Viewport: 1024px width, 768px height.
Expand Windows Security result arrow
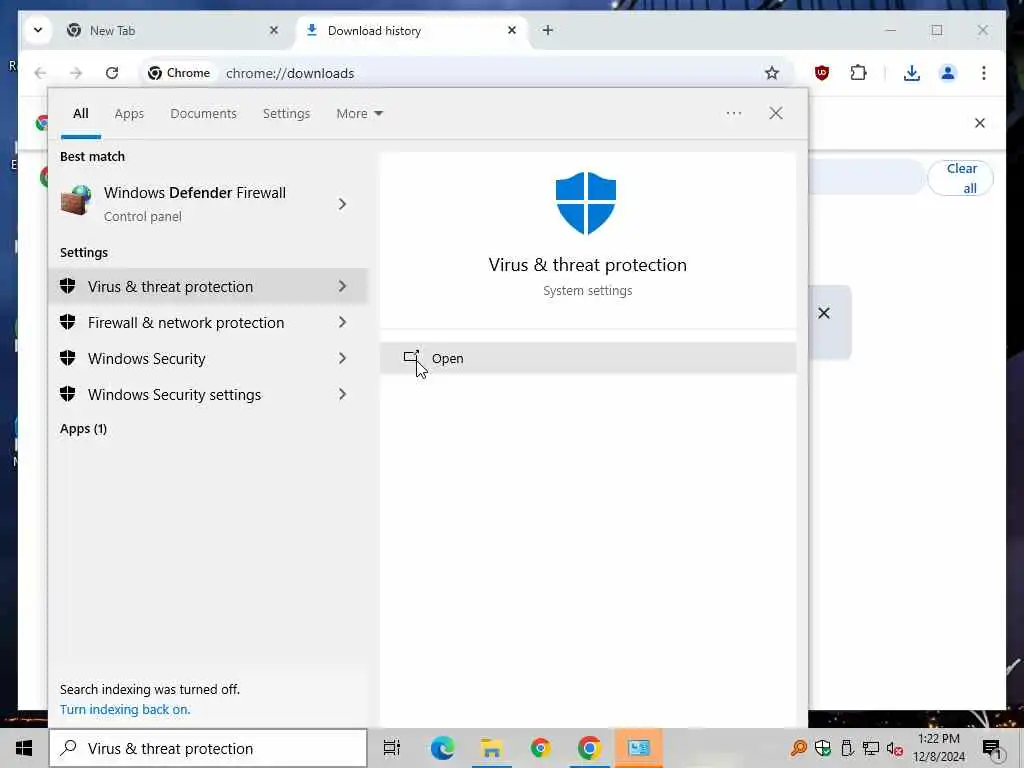(x=342, y=358)
